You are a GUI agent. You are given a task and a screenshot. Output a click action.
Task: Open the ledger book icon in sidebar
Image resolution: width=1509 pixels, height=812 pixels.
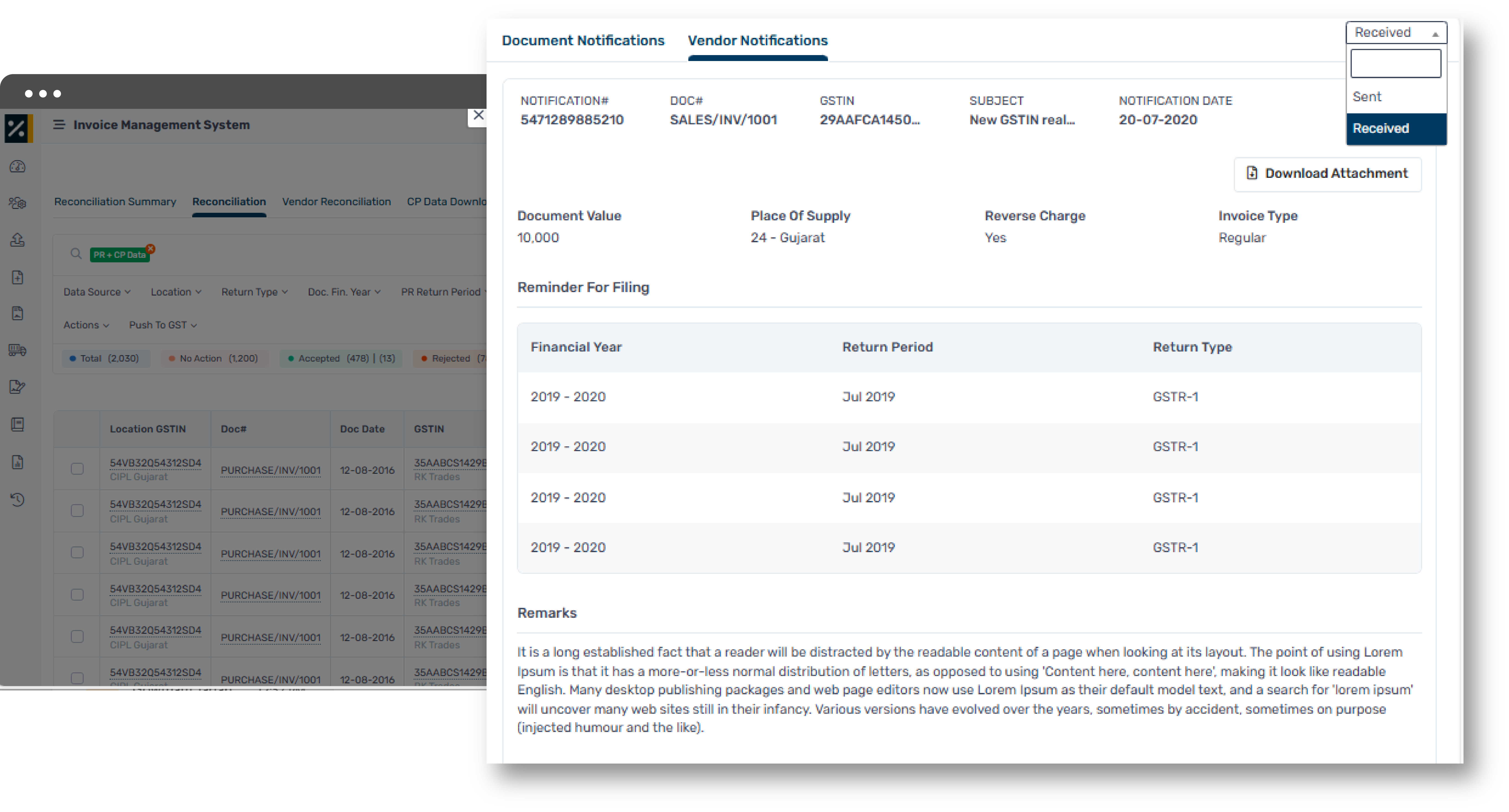18,424
